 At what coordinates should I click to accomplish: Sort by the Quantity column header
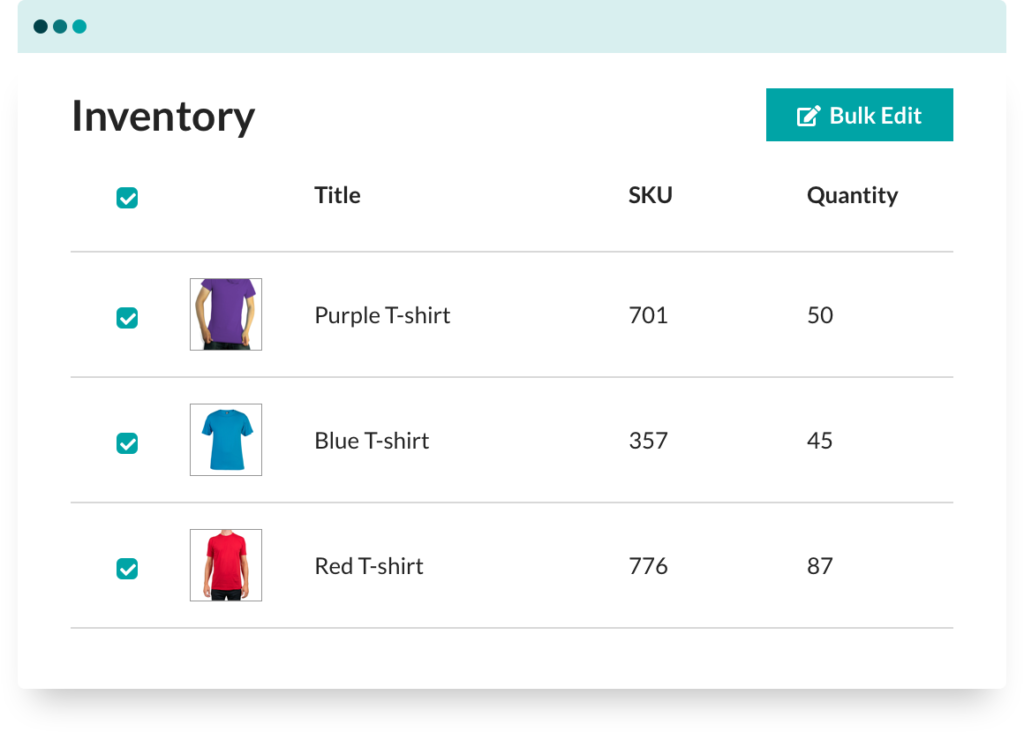click(x=852, y=195)
